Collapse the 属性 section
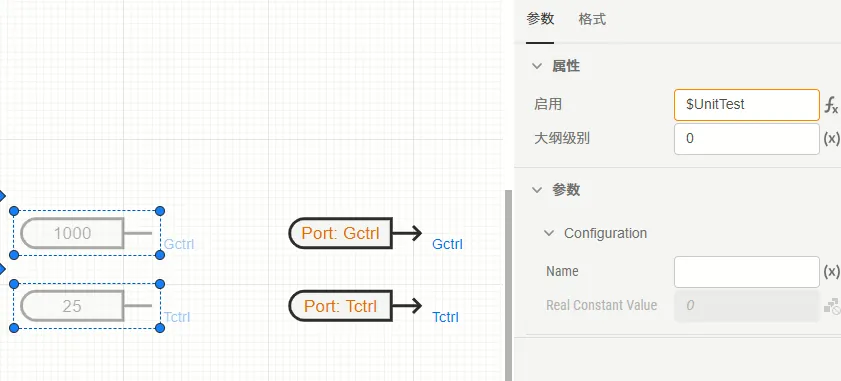 [x=537, y=66]
